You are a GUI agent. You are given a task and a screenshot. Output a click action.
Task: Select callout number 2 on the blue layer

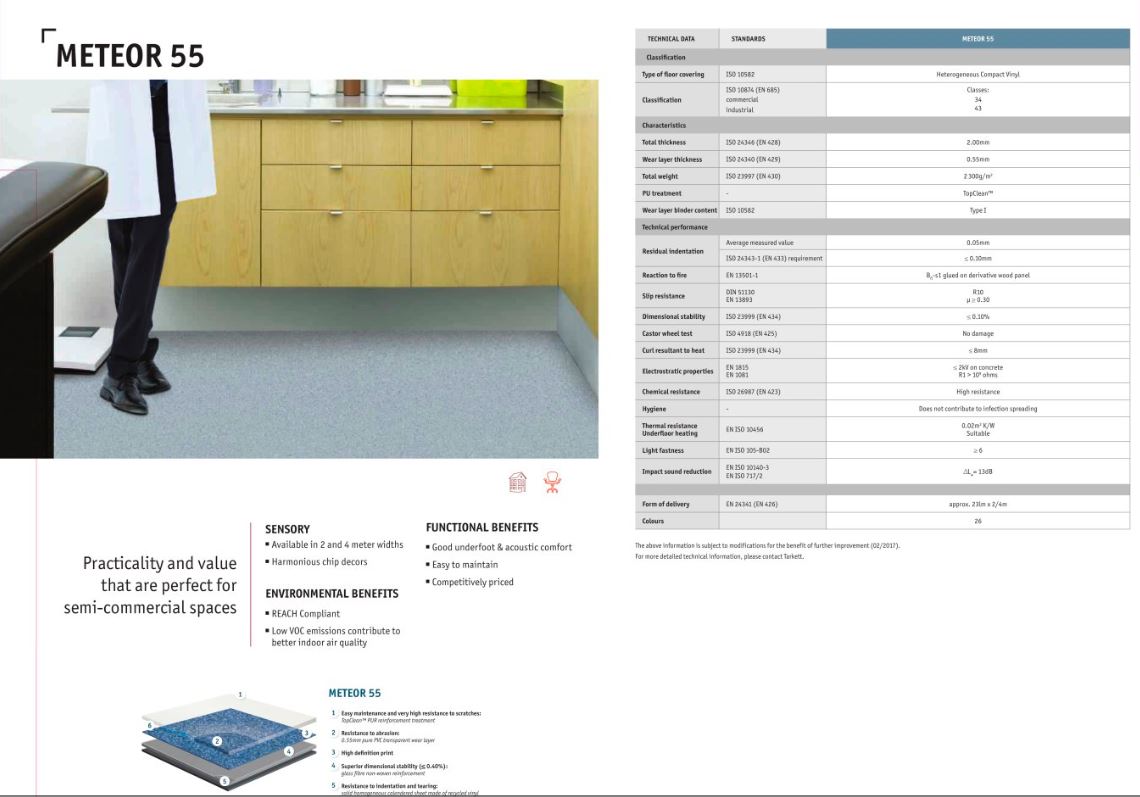tap(217, 741)
